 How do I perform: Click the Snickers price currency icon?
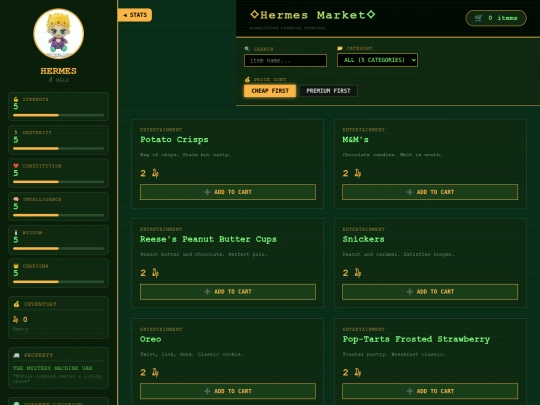click(x=358, y=273)
